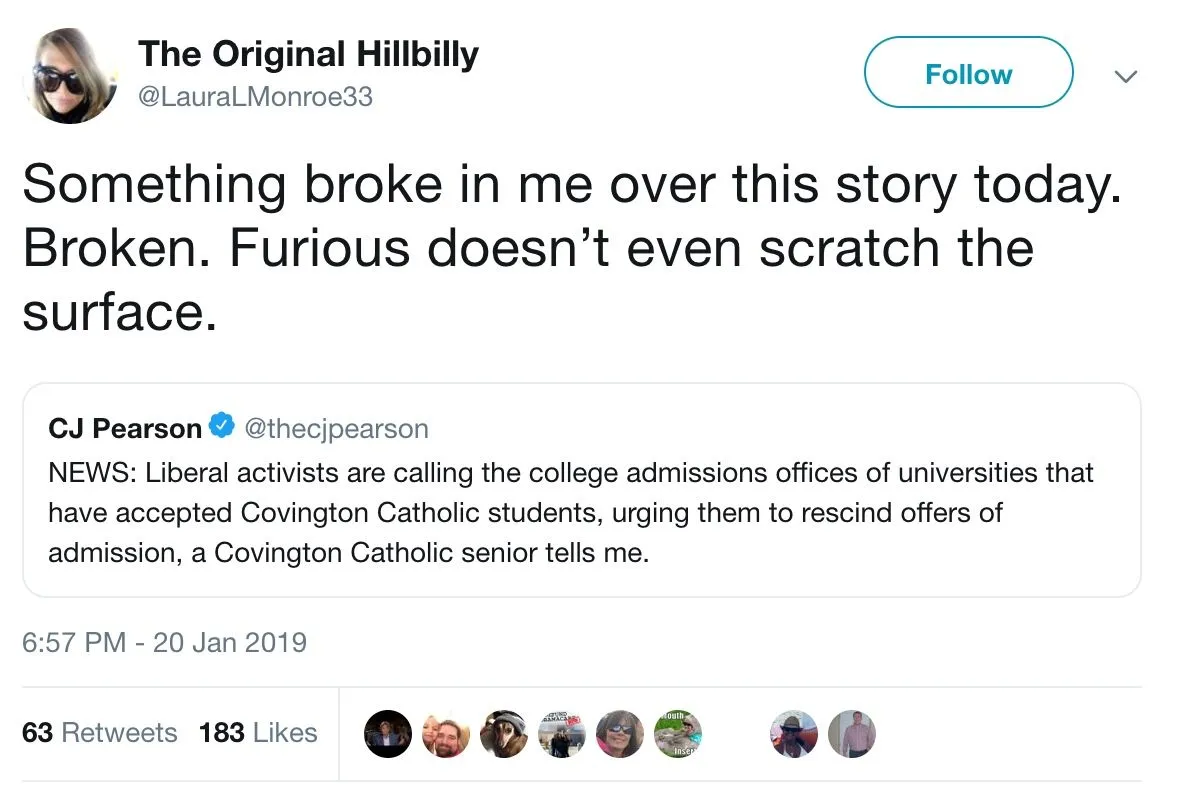This screenshot has height=786, width=1190.
Task: Follow The Original Hillbilly account
Action: click(968, 73)
